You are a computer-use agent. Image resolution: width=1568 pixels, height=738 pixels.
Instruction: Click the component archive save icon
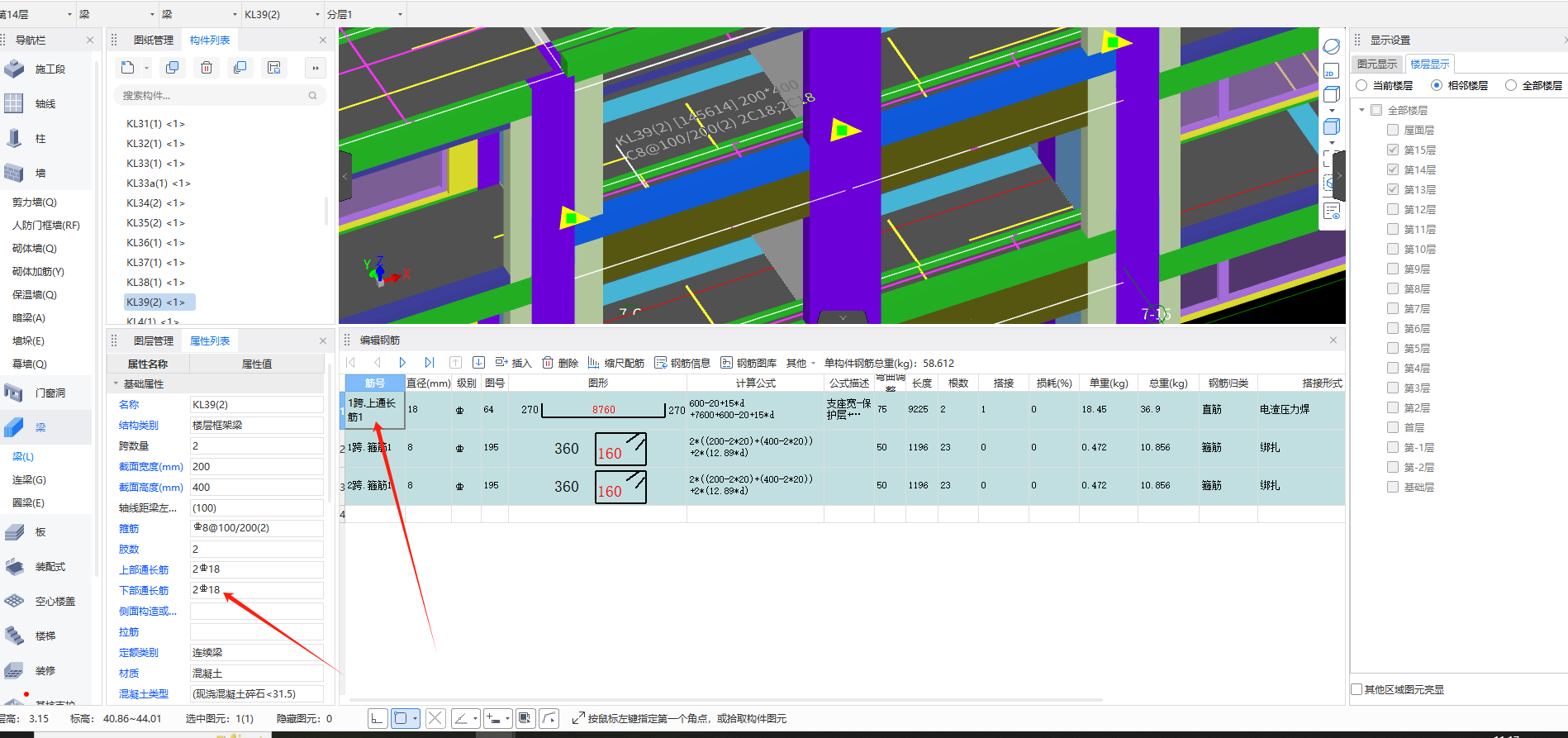coord(274,68)
